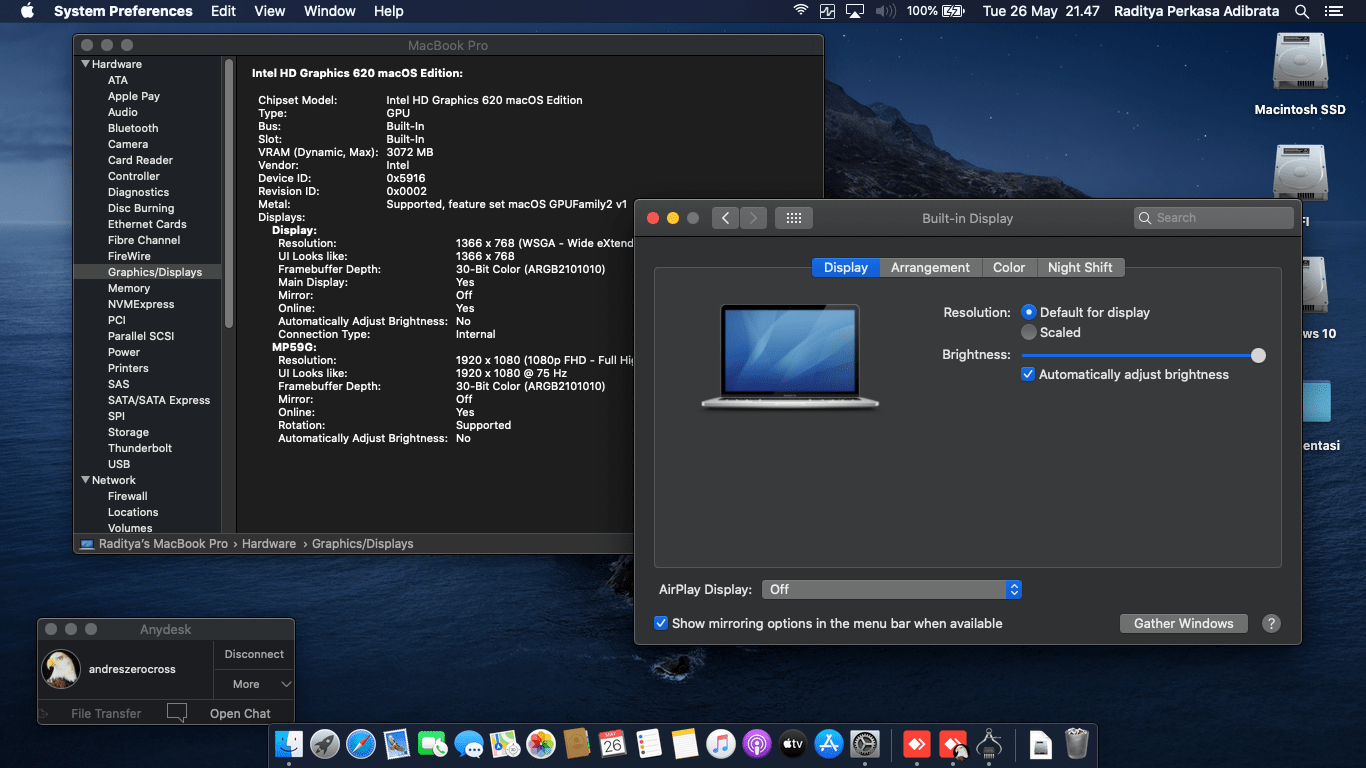1366x768 pixels.
Task: Click the Gather Windows button
Action: pos(1184,623)
